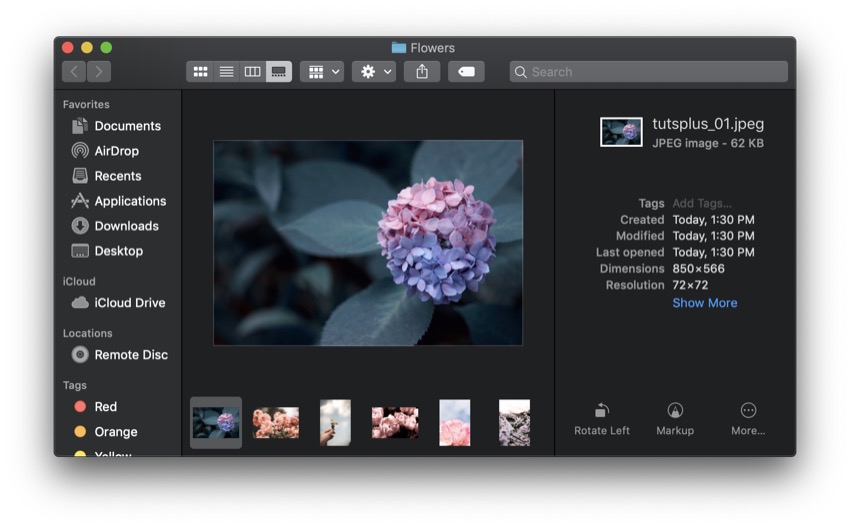
Task: Click the Share toolbar button
Action: (422, 72)
